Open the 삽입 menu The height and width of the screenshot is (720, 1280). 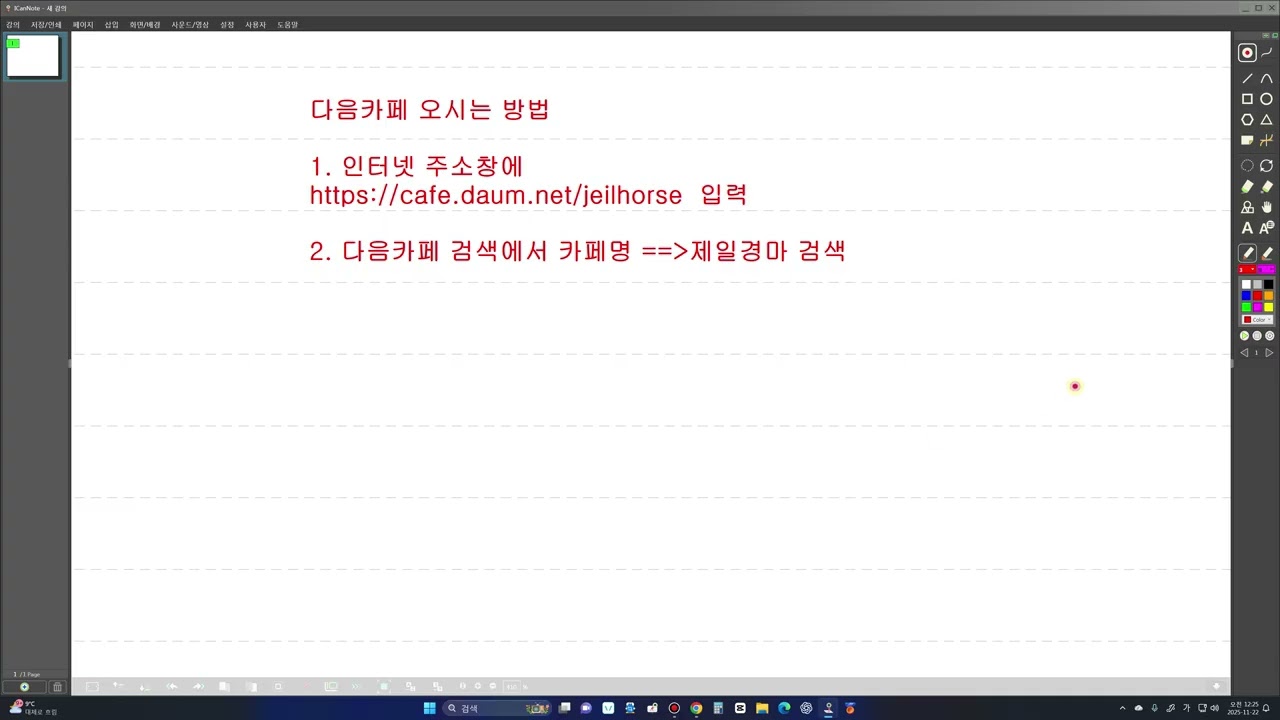[111, 24]
